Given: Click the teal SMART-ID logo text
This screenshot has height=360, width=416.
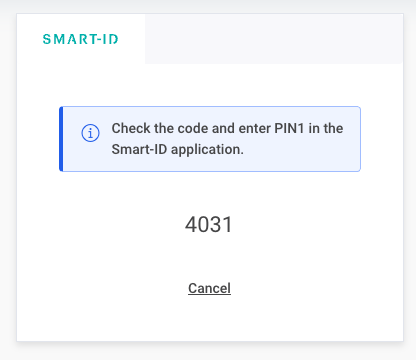Looking at the screenshot, I should (x=81, y=39).
